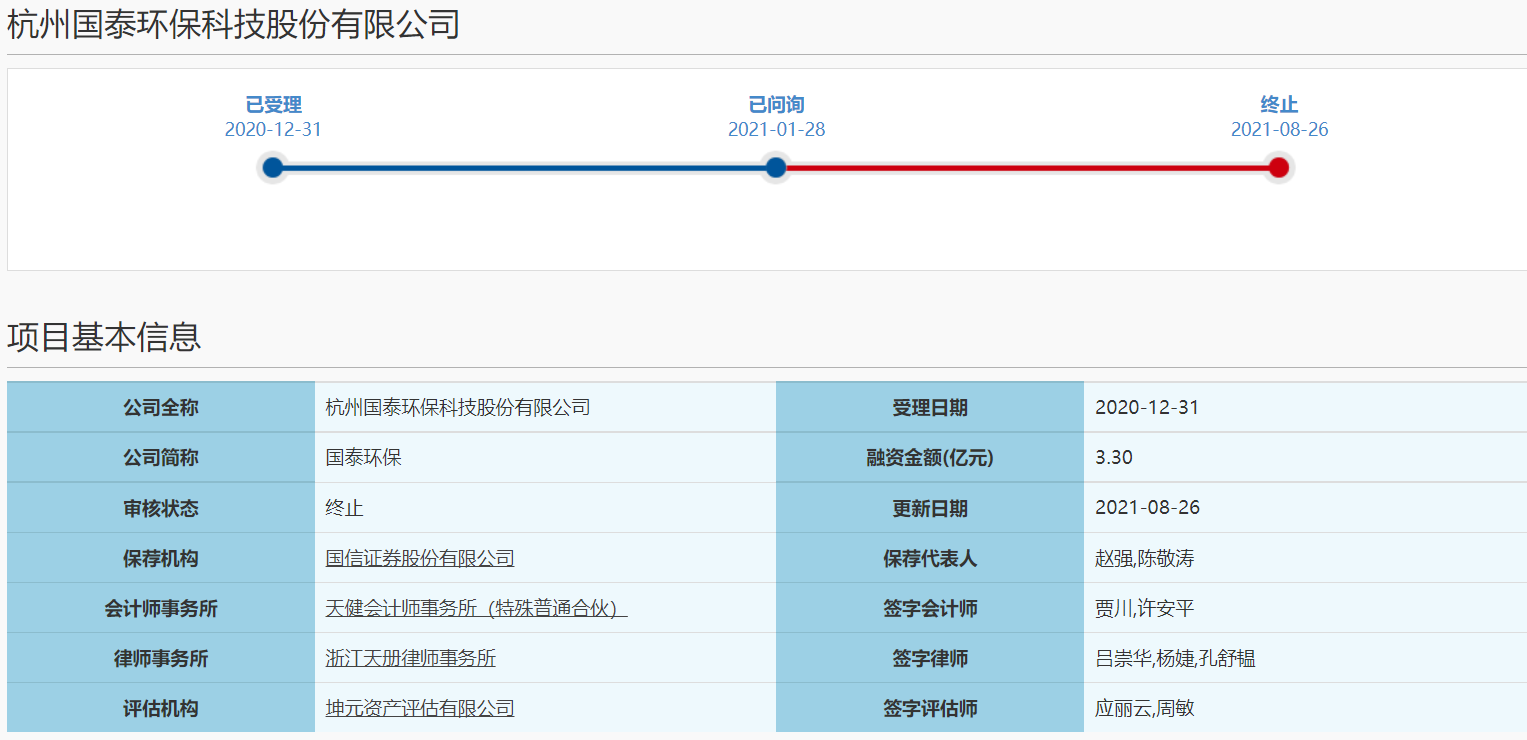Click the page title 杭州国泰环保科技股份有限公司 heading
This screenshot has height=740, width=1527.
(x=234, y=24)
